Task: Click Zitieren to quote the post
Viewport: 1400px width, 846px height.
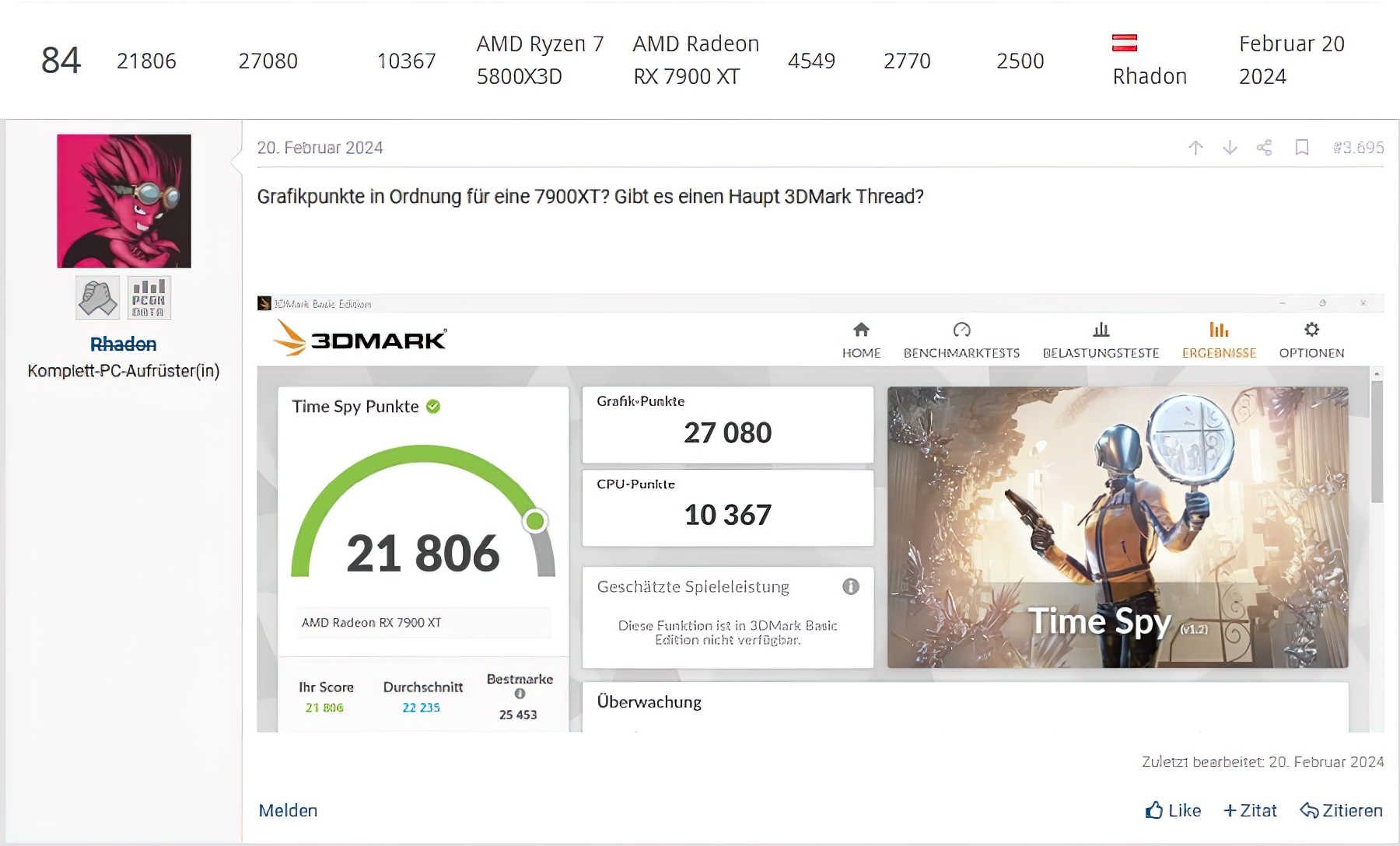Action: click(x=1341, y=810)
